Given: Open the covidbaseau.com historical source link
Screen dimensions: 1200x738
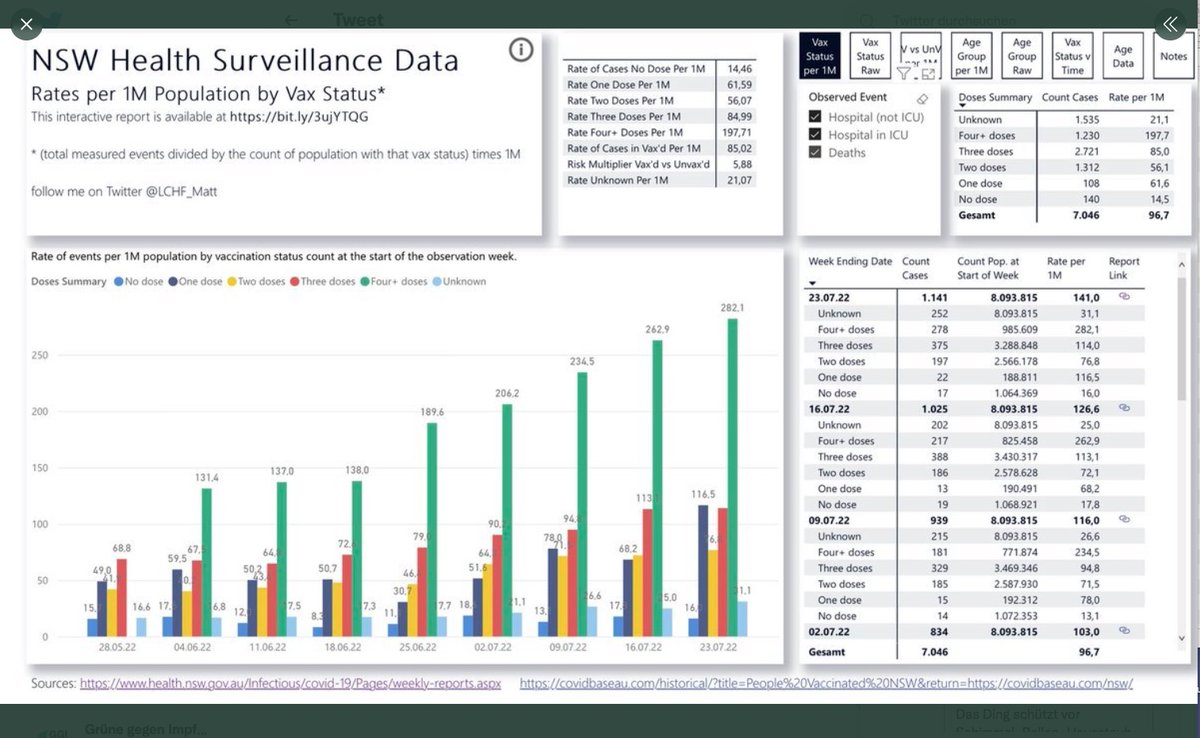Looking at the screenshot, I should (826, 684).
